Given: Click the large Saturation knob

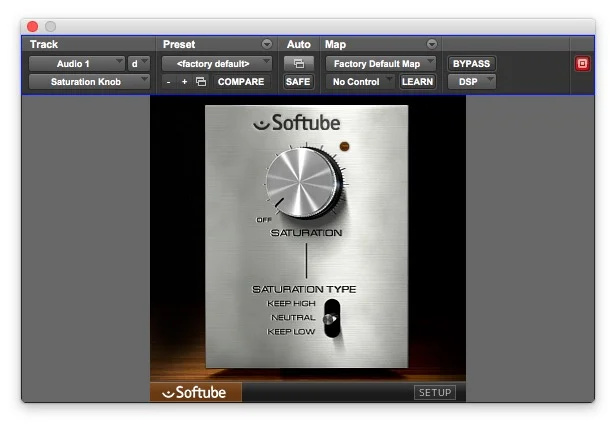Looking at the screenshot, I should point(302,183).
